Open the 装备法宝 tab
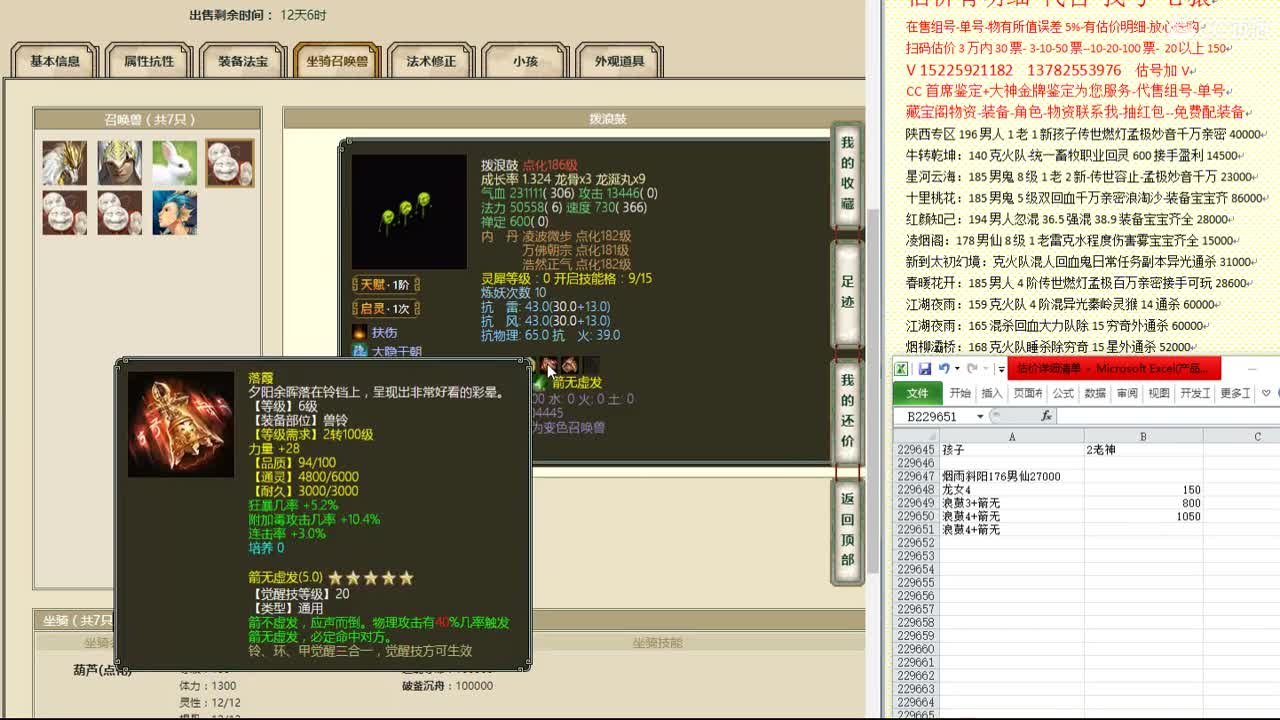The width and height of the screenshot is (1280, 720). (243, 61)
